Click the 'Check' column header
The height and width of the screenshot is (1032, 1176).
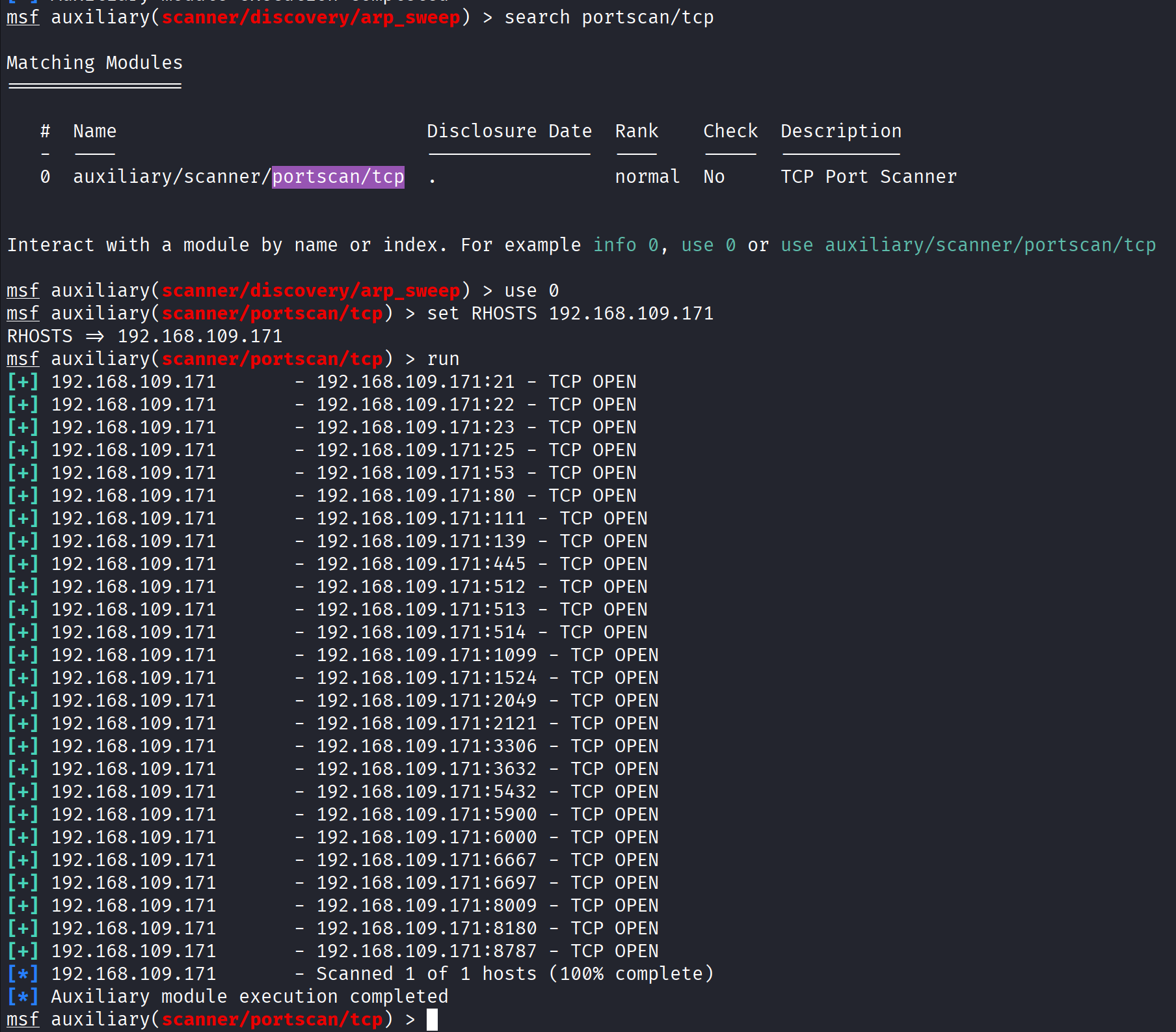730,131
